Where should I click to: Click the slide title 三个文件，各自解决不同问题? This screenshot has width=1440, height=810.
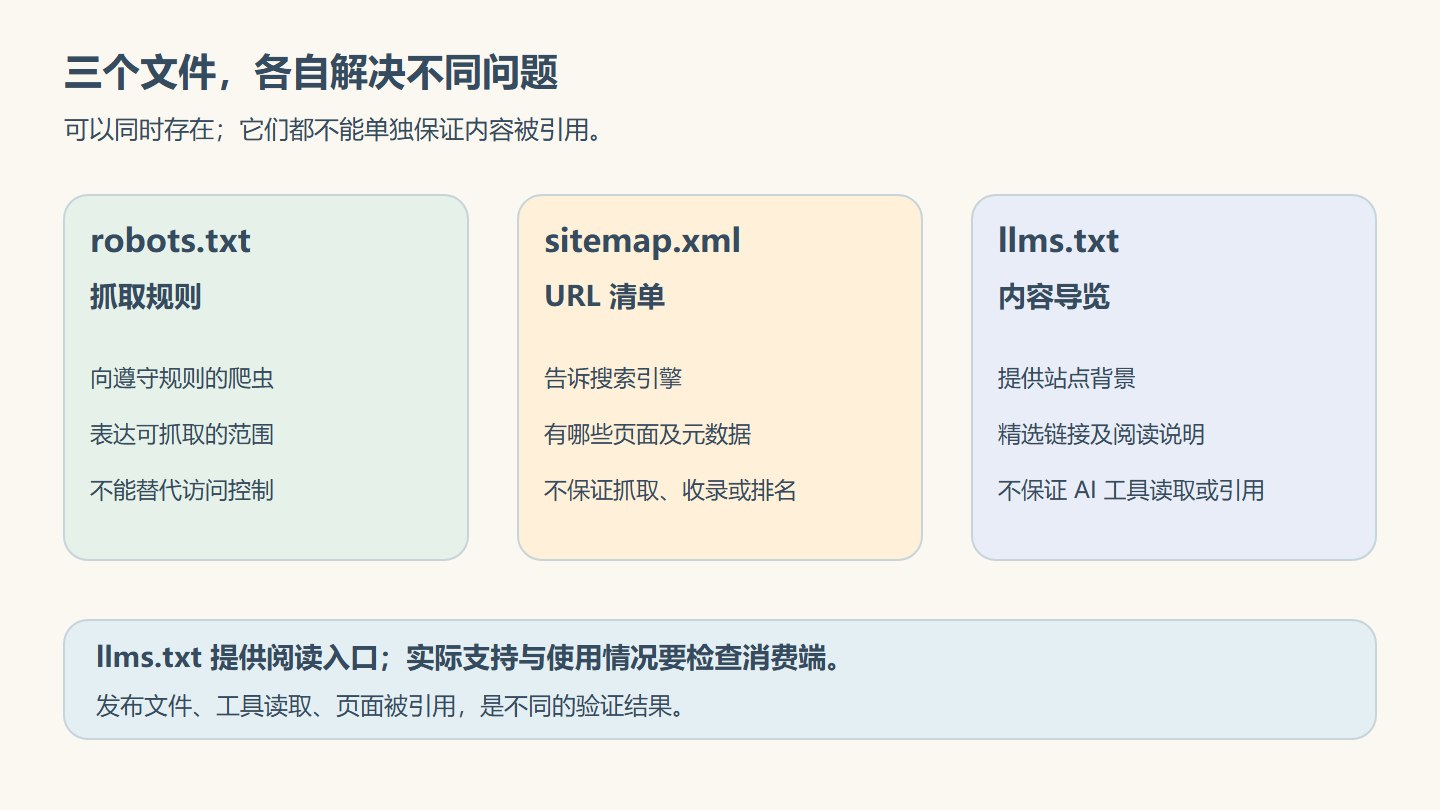tap(311, 74)
